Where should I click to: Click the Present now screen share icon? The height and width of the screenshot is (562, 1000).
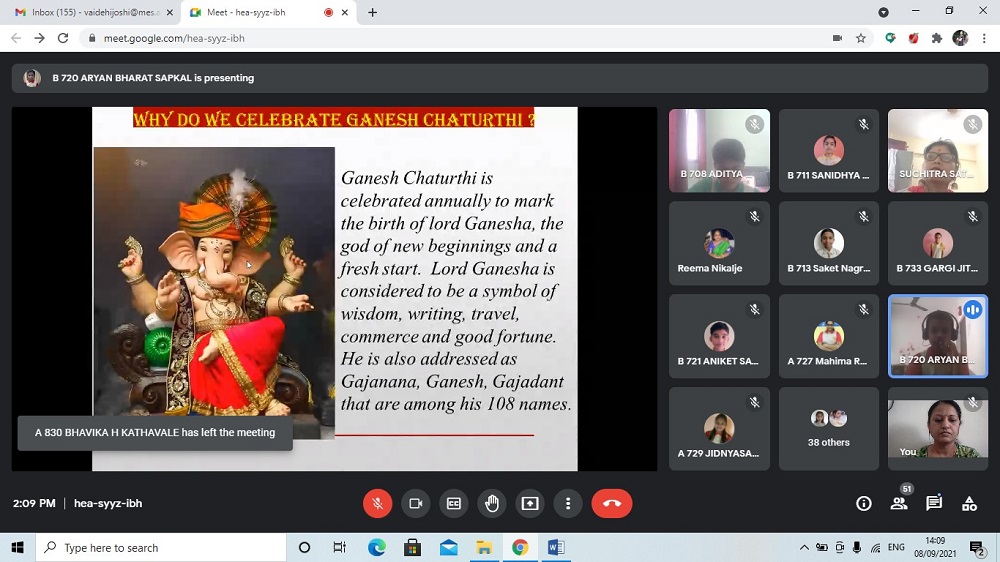pos(530,504)
